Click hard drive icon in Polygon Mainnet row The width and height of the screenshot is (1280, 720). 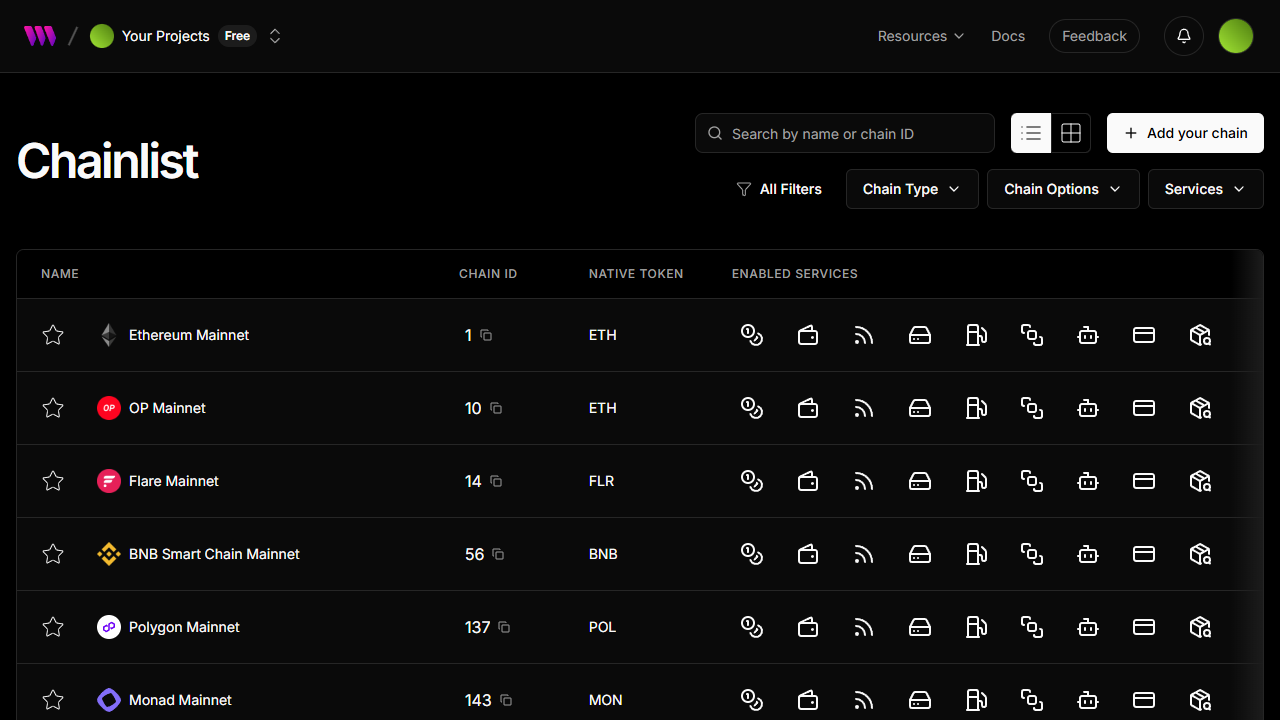pos(920,627)
